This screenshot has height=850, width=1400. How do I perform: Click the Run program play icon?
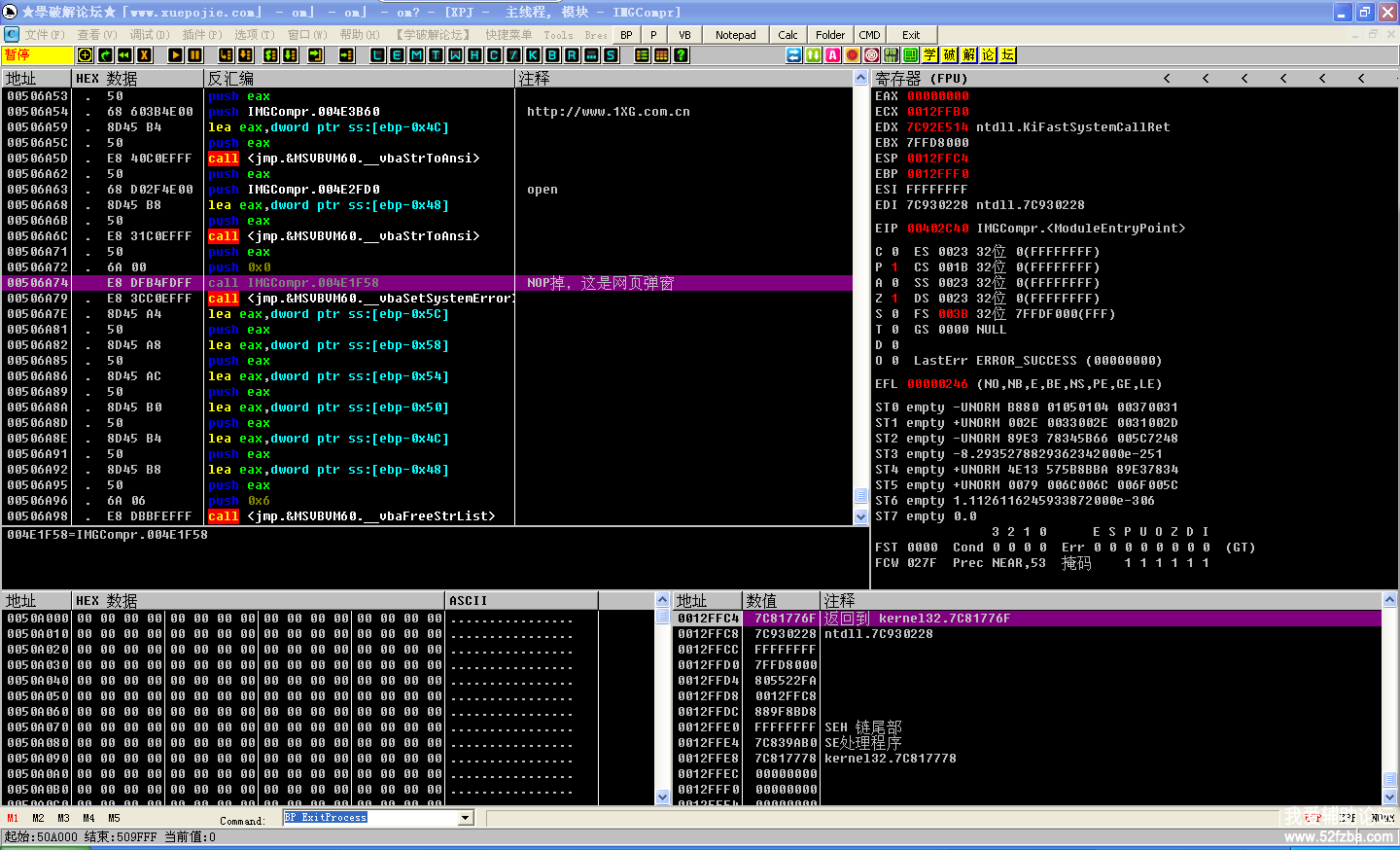(x=175, y=55)
